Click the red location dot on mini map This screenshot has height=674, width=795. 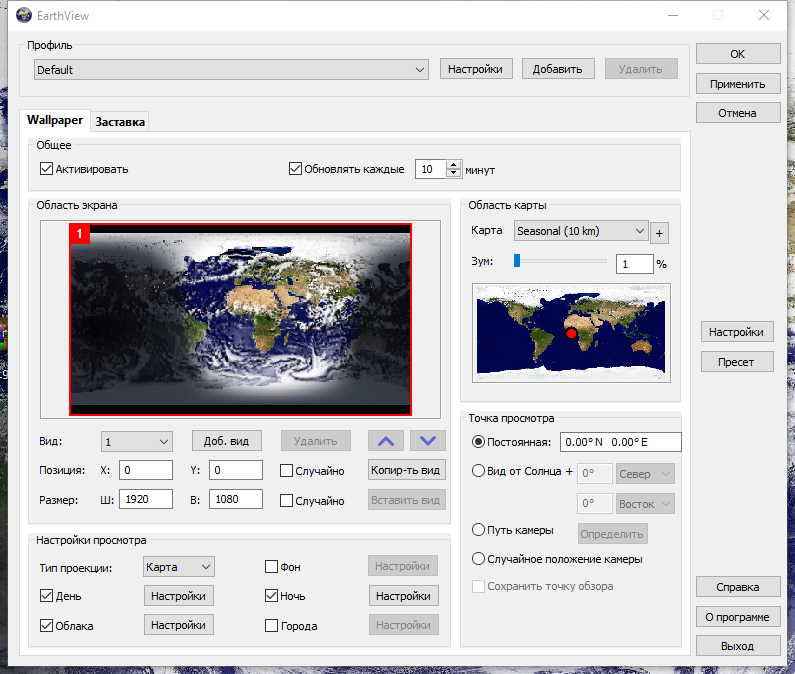pyautogui.click(x=571, y=333)
